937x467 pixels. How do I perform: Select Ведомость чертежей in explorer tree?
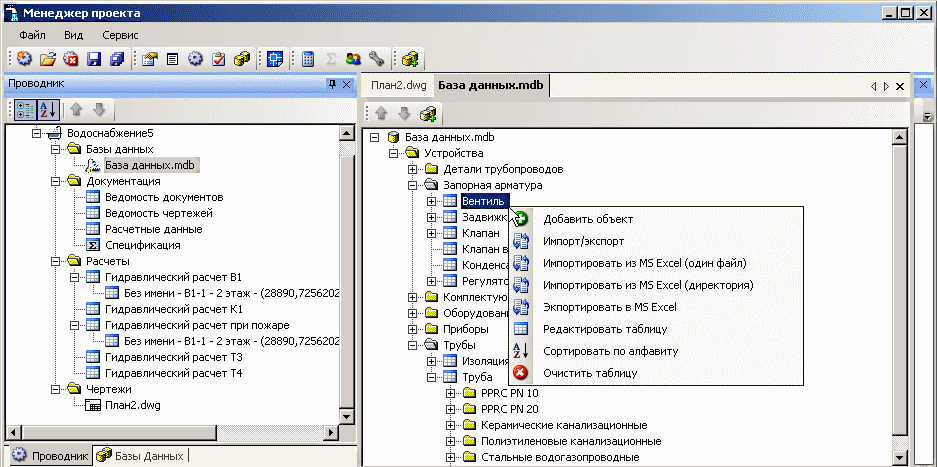tap(158, 213)
